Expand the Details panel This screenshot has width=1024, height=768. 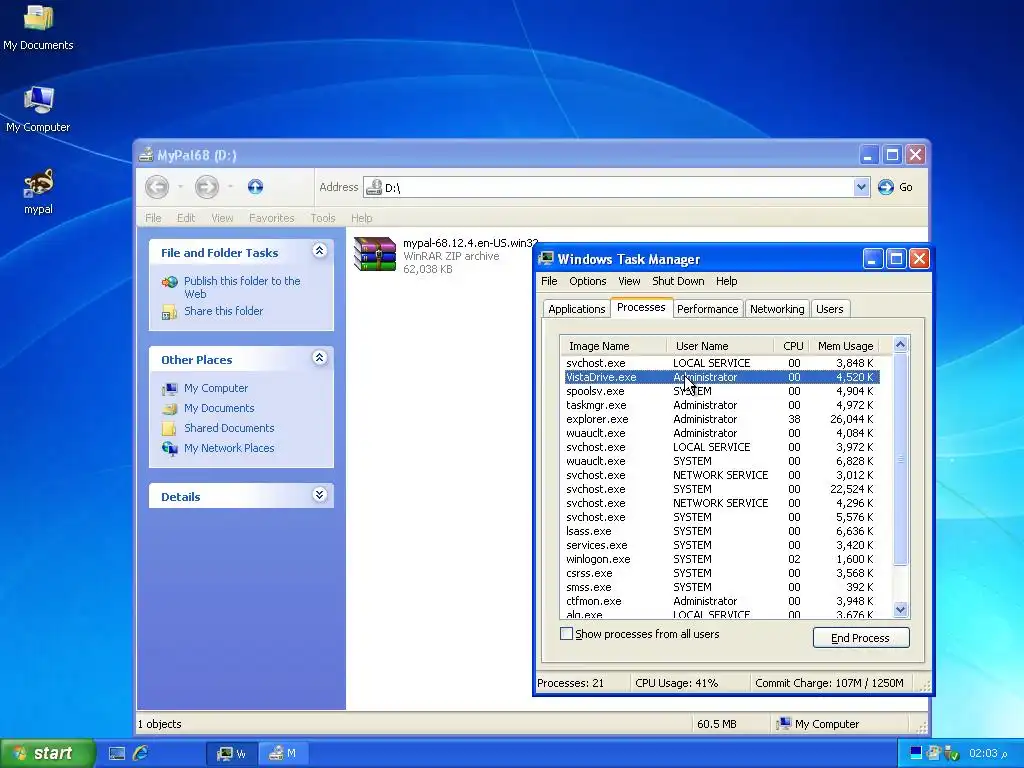coord(319,494)
